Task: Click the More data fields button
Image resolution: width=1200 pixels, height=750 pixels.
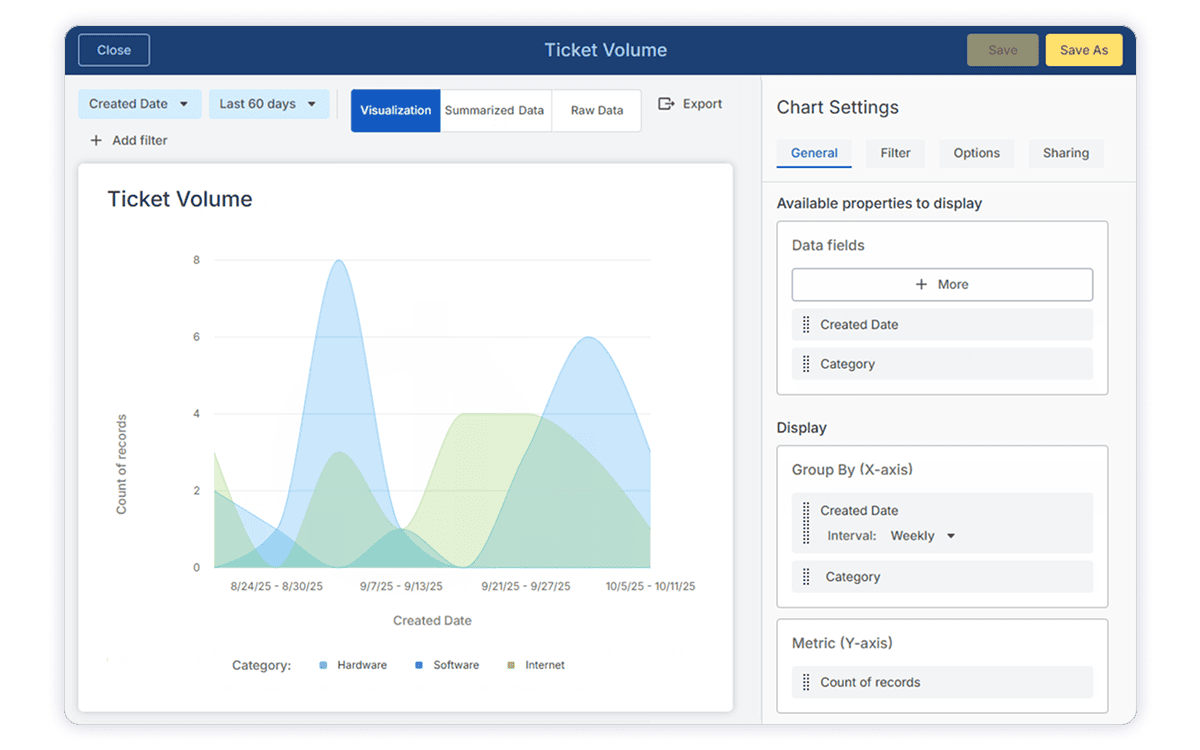Action: tap(942, 285)
